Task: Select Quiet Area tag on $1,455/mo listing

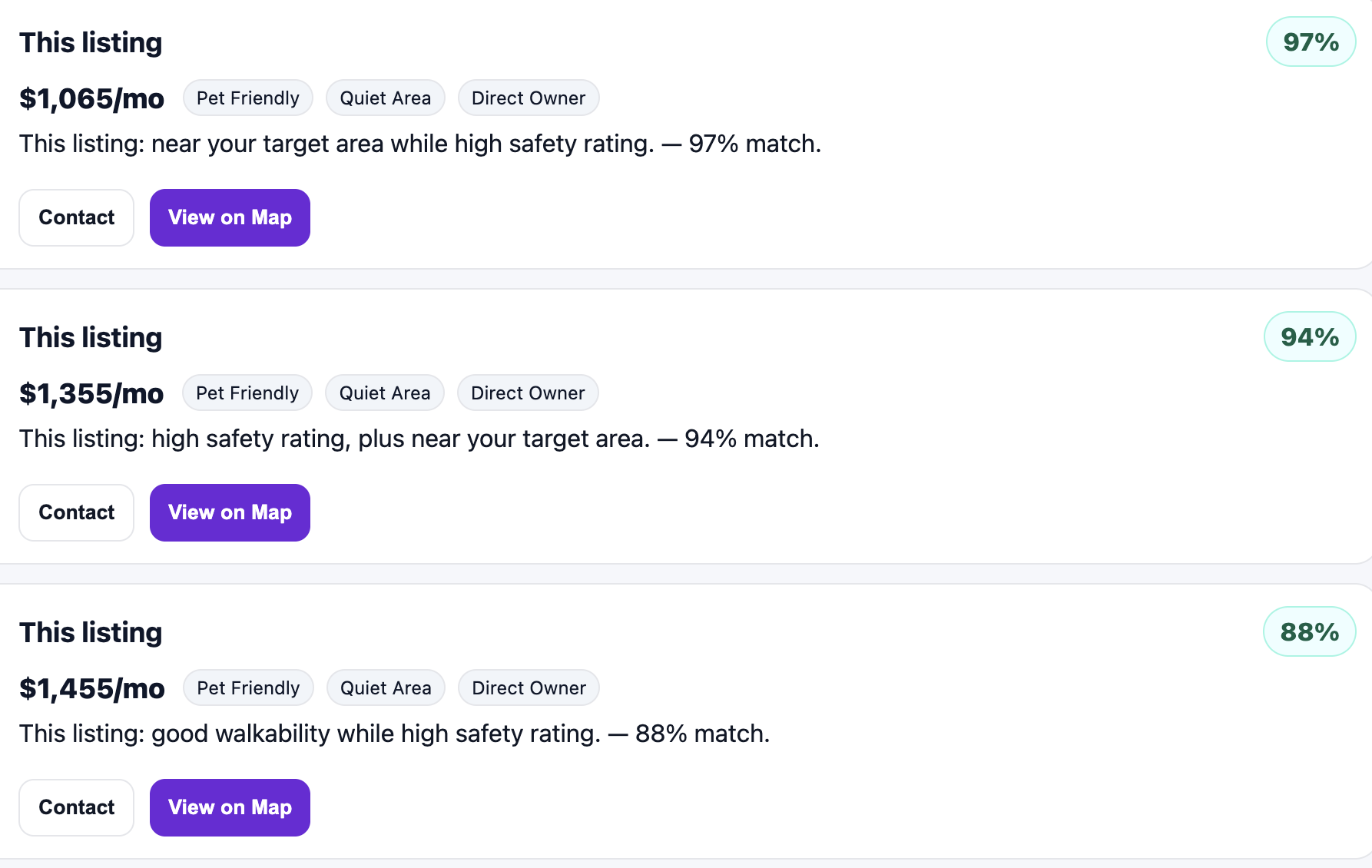Action: point(386,688)
